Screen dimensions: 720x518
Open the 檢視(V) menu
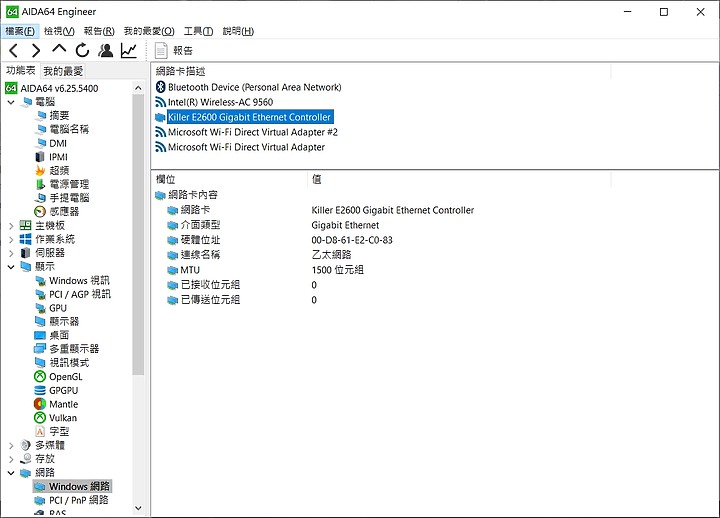59,31
